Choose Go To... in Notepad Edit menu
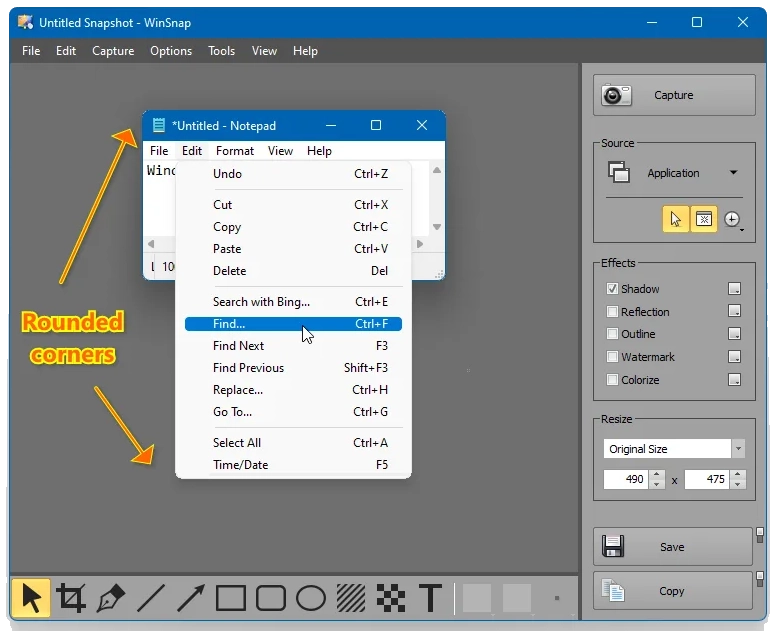The height and width of the screenshot is (631, 775). (293, 412)
